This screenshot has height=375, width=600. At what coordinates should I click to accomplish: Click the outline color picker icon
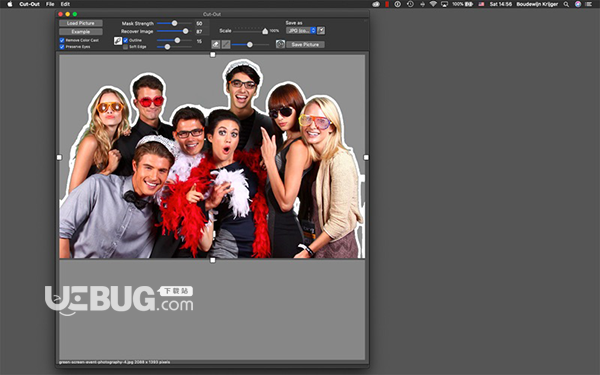click(x=118, y=41)
